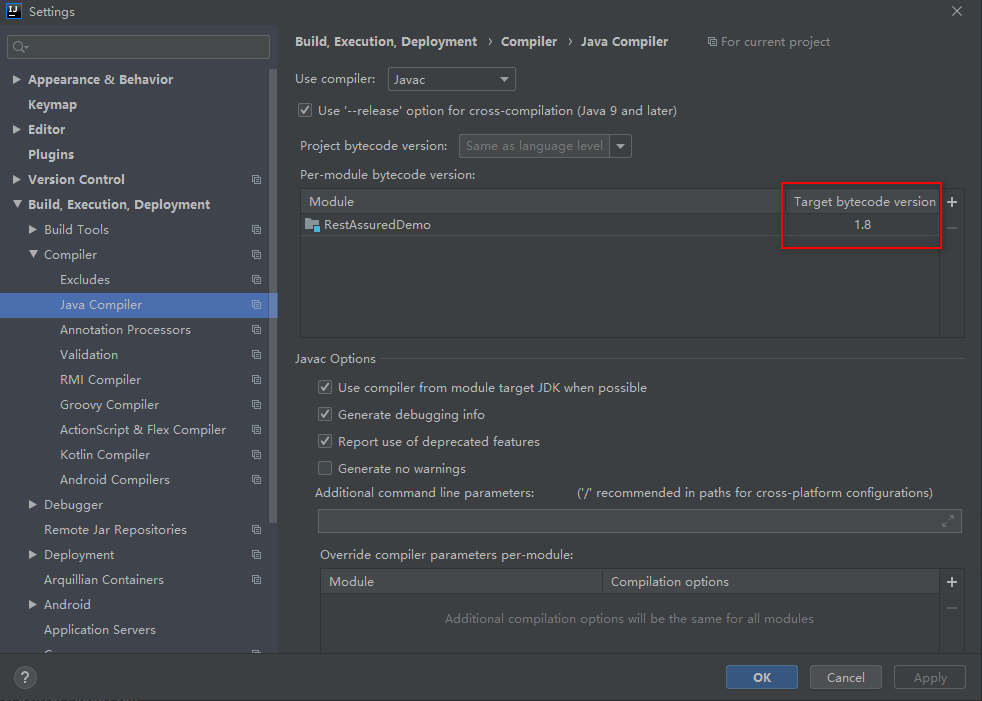The width and height of the screenshot is (982, 701).
Task: Open the help question mark button
Action: pos(25,677)
